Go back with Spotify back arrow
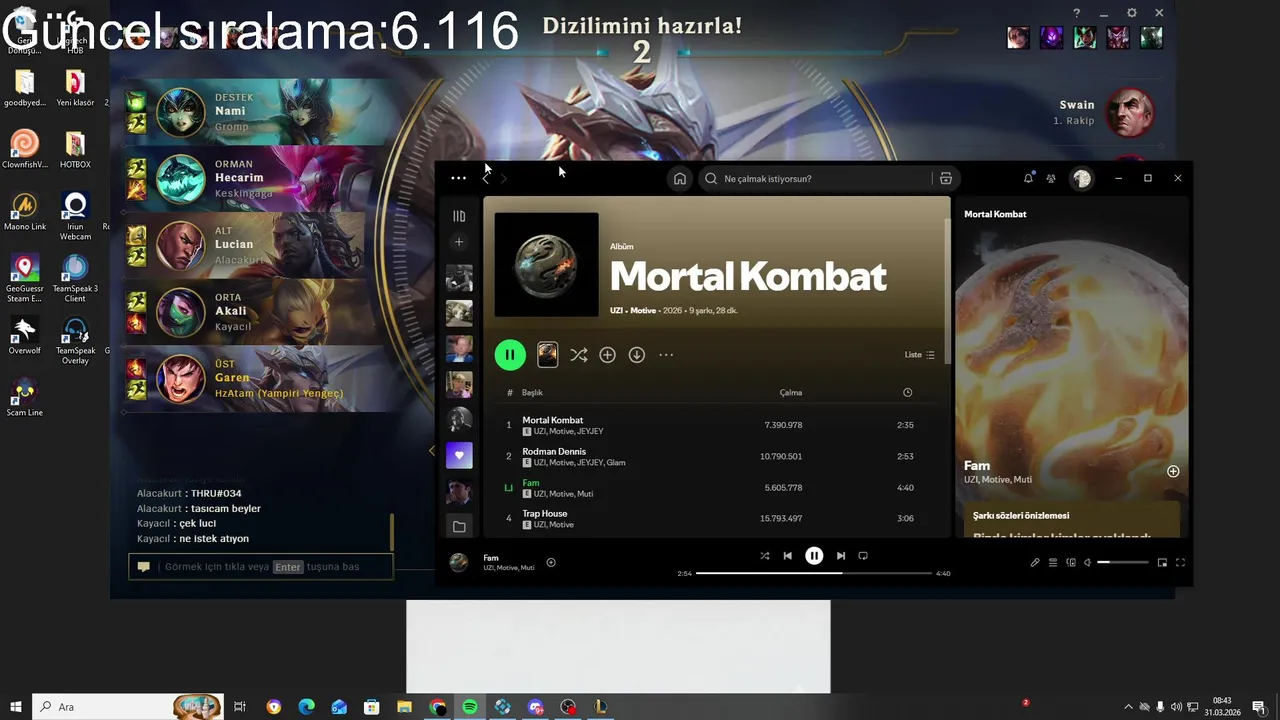1280x720 pixels. [x=486, y=178]
